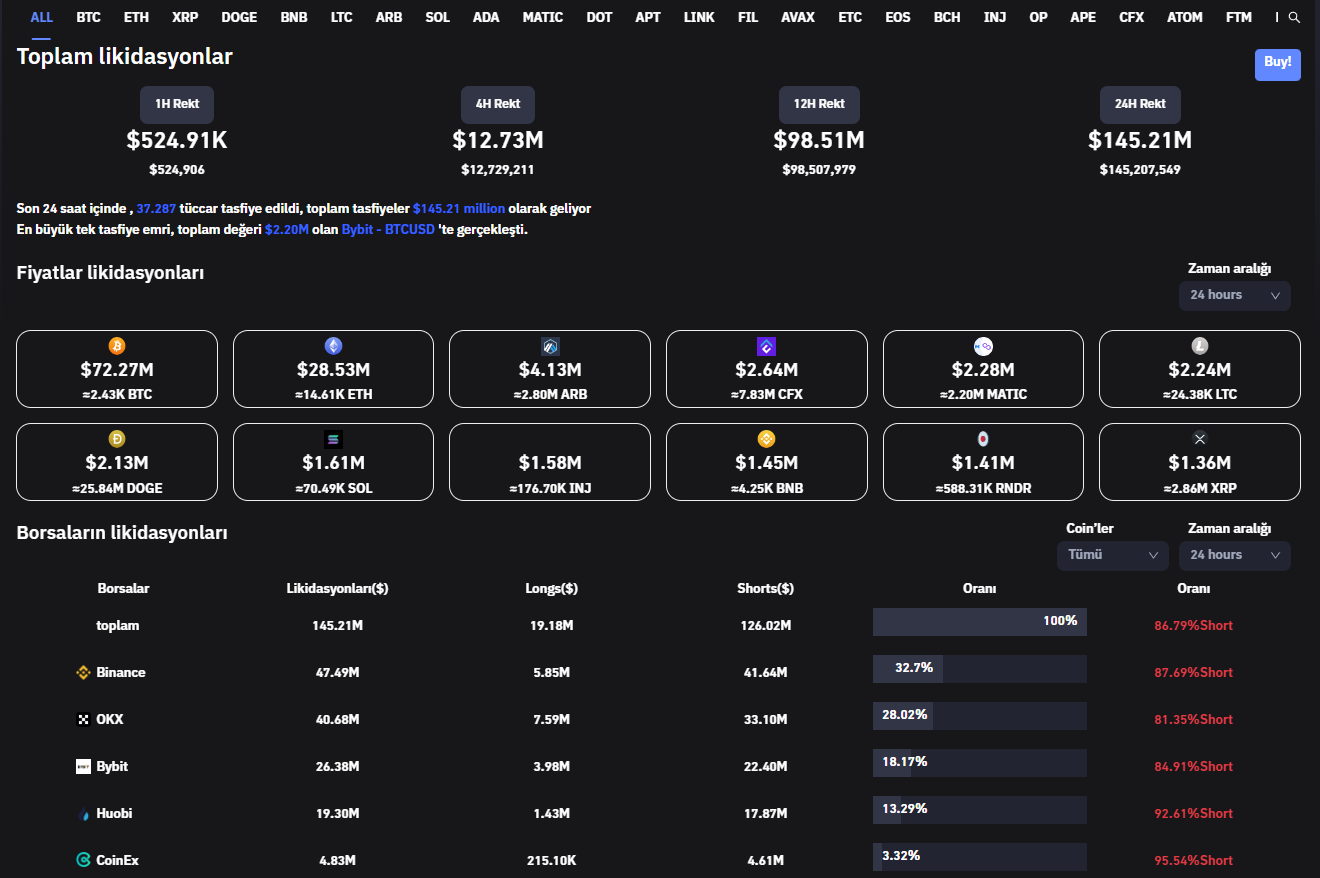Click the Binance 32.7% ratio bar
1320x878 pixels.
[x=979, y=669]
